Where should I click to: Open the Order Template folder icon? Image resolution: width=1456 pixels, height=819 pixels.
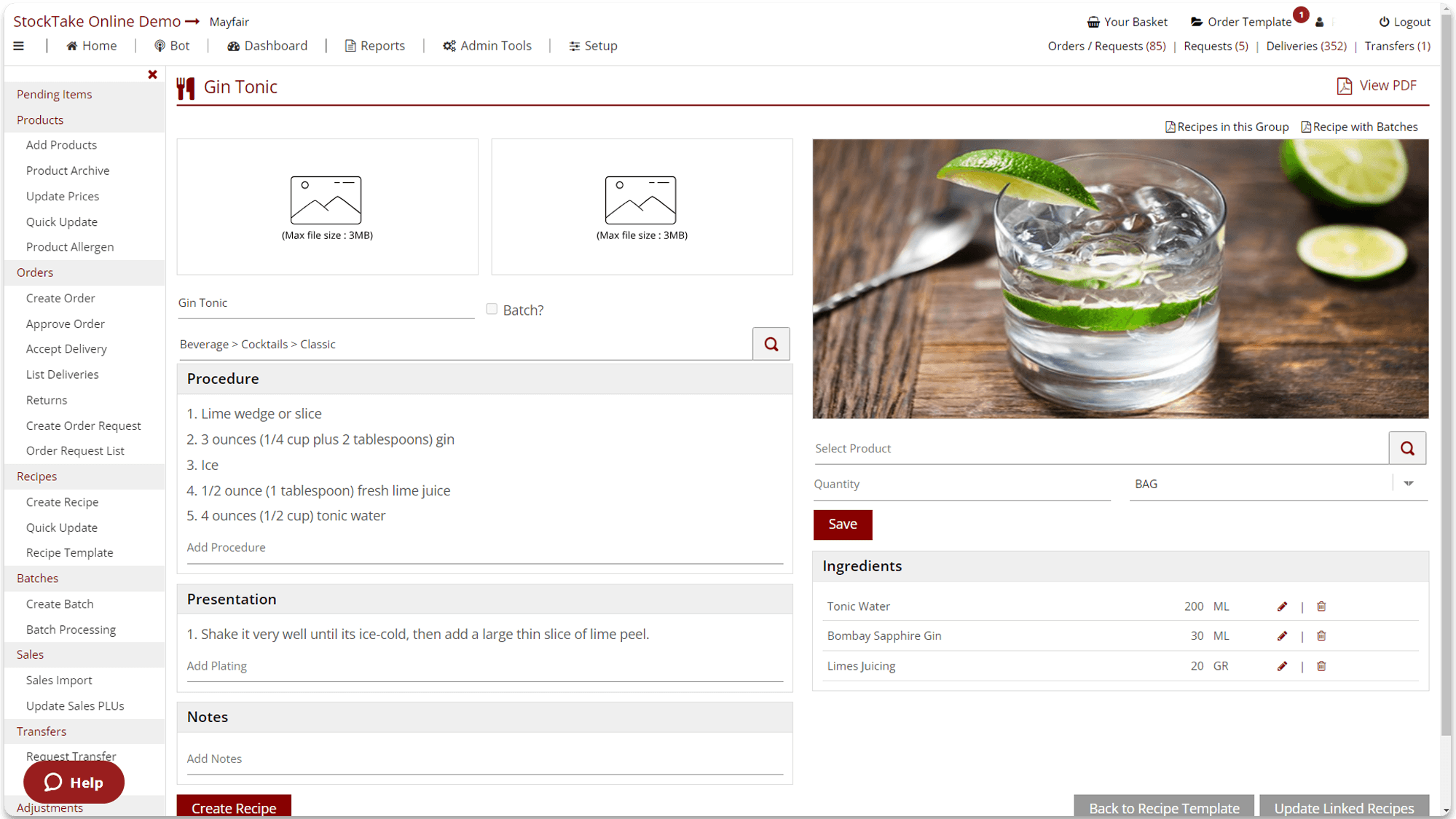coord(1196,21)
